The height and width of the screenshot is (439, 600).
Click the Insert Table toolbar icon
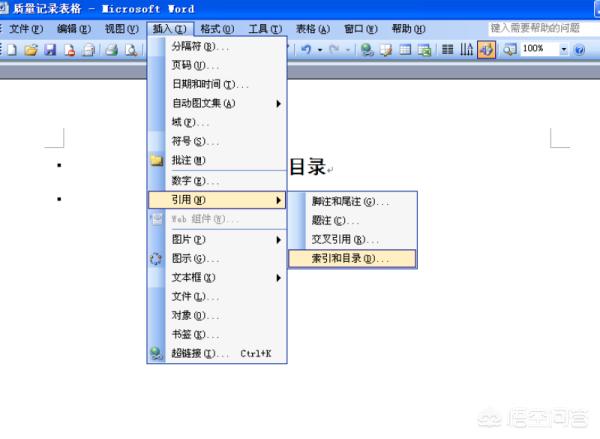(x=405, y=49)
